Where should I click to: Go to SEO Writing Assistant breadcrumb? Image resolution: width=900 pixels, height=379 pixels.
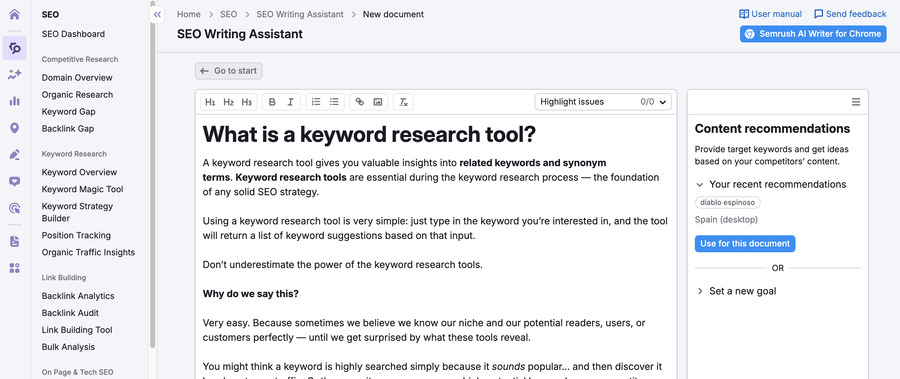coord(300,14)
